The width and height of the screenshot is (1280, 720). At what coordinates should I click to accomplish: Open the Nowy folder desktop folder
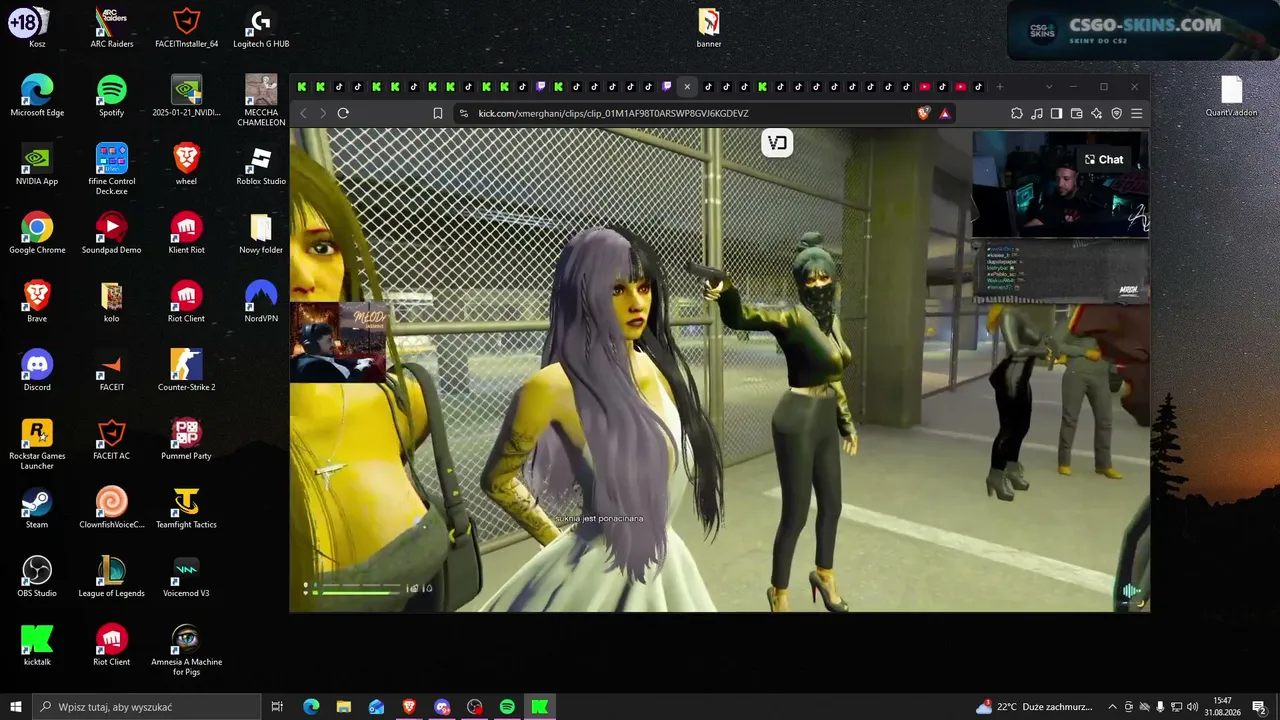click(x=261, y=233)
